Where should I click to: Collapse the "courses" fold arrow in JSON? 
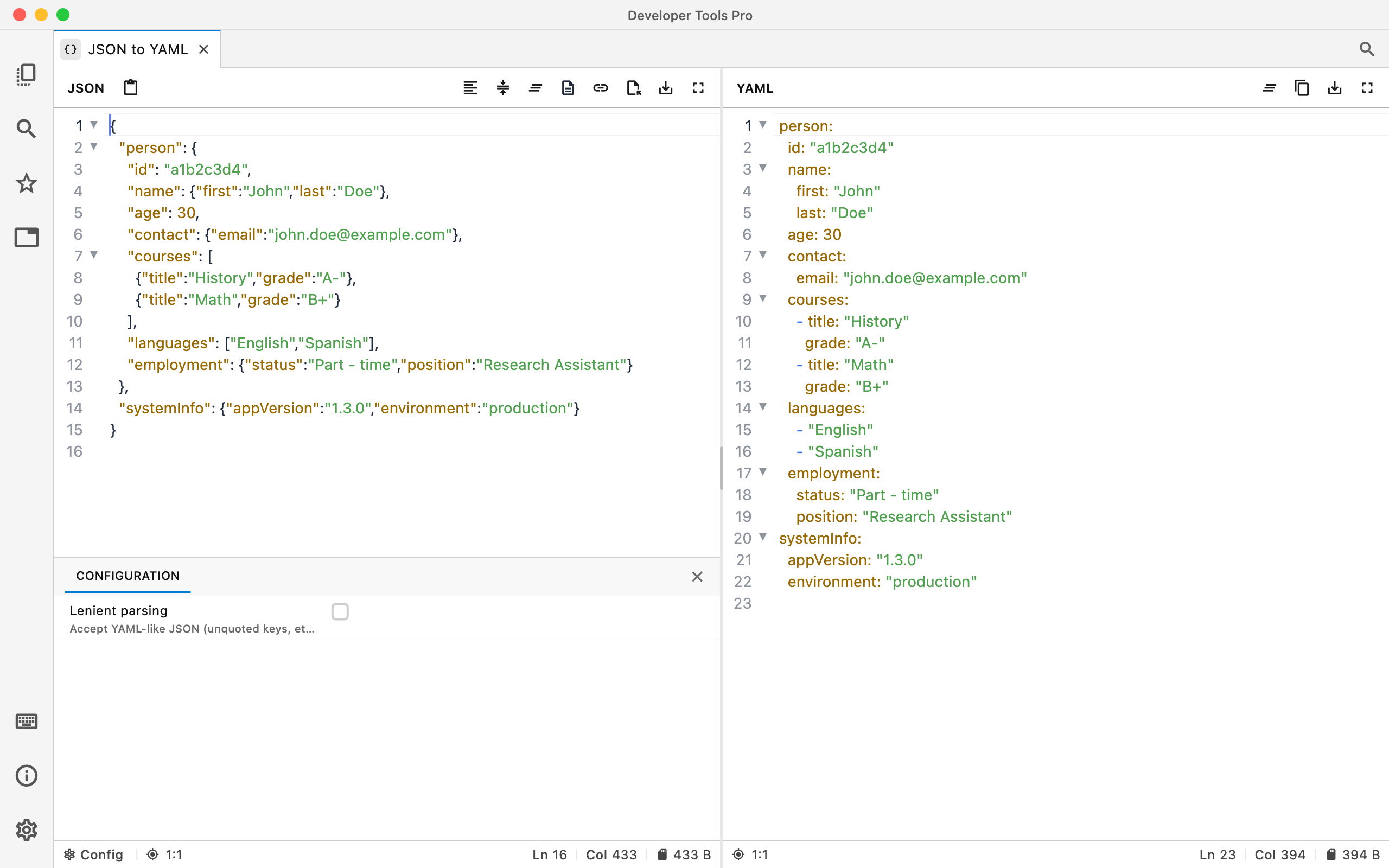(x=93, y=255)
